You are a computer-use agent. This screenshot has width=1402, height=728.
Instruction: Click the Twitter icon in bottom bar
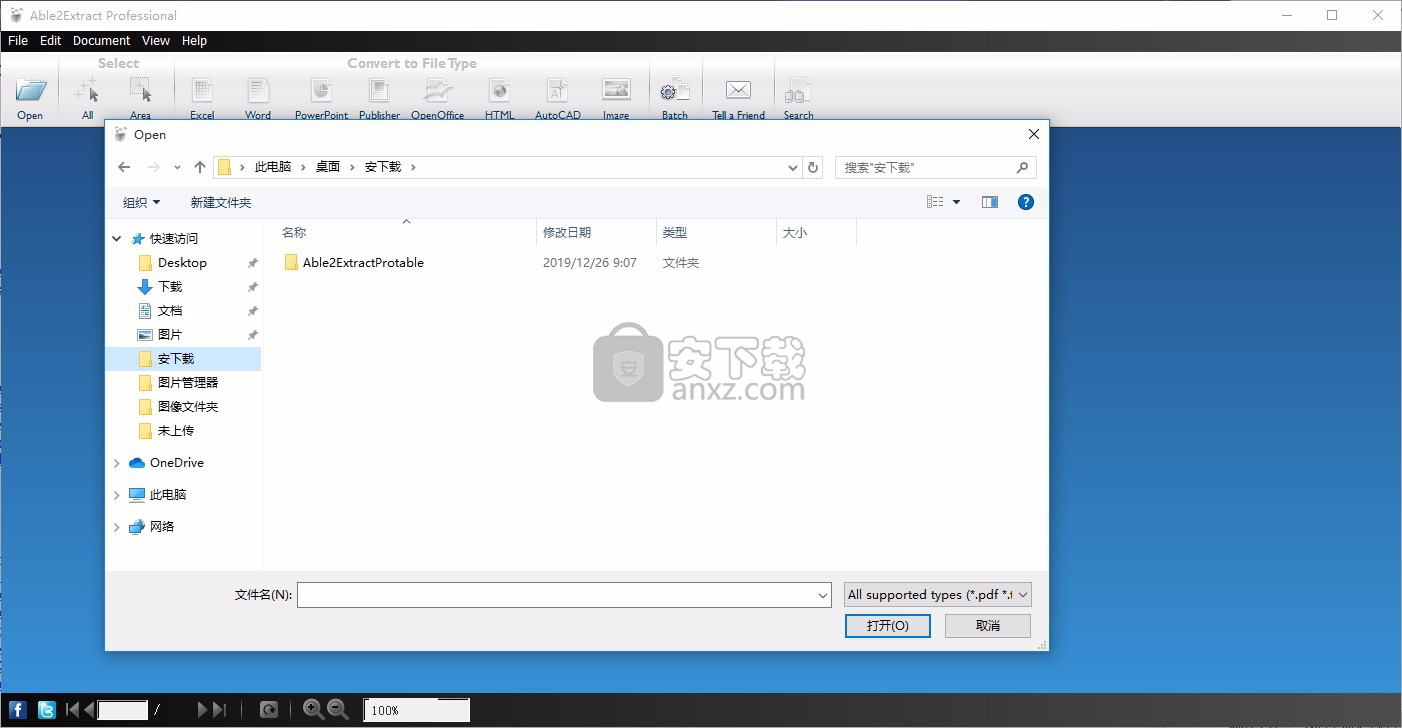46,710
